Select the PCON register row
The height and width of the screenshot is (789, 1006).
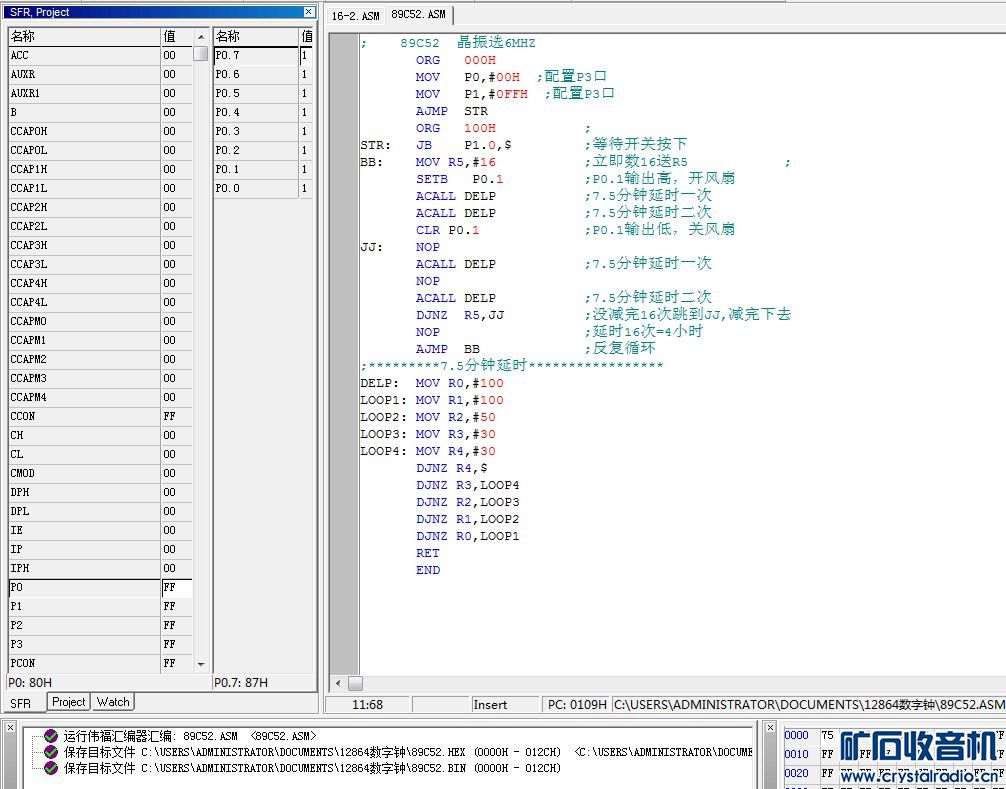(x=100, y=663)
